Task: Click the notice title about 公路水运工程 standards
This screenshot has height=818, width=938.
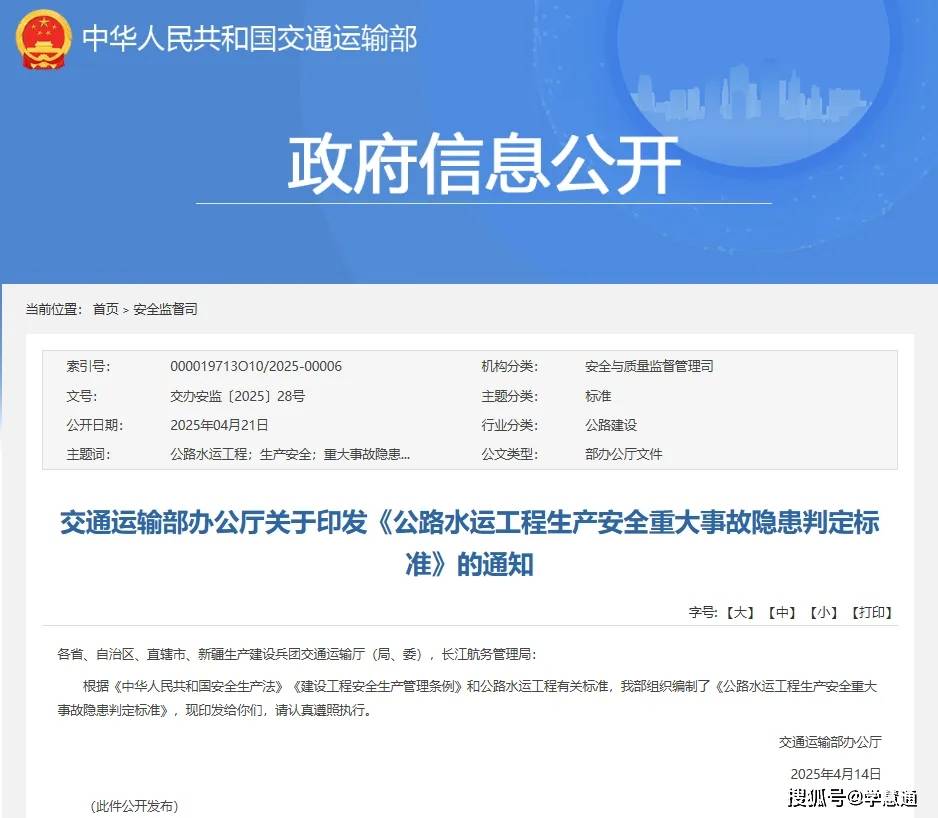Action: click(469, 543)
